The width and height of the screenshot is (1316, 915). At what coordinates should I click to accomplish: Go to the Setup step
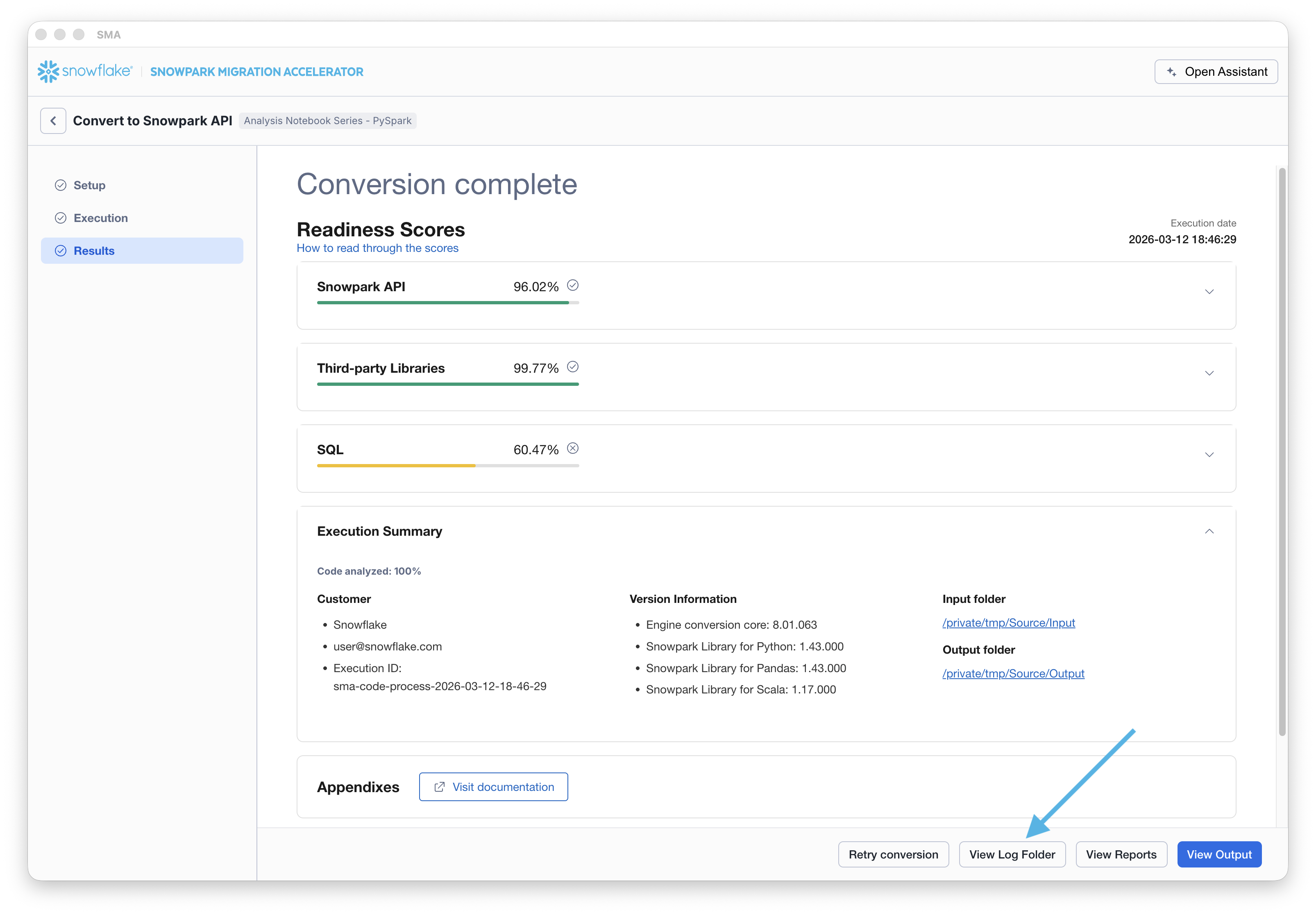click(89, 185)
